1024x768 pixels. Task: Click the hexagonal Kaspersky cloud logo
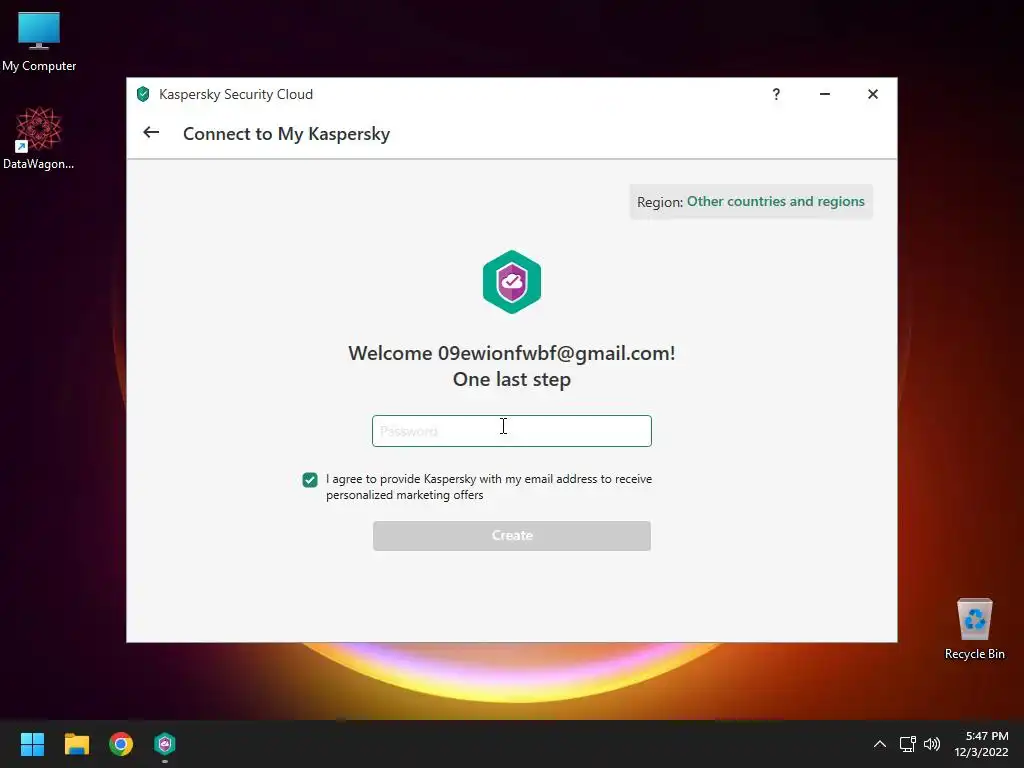point(512,281)
